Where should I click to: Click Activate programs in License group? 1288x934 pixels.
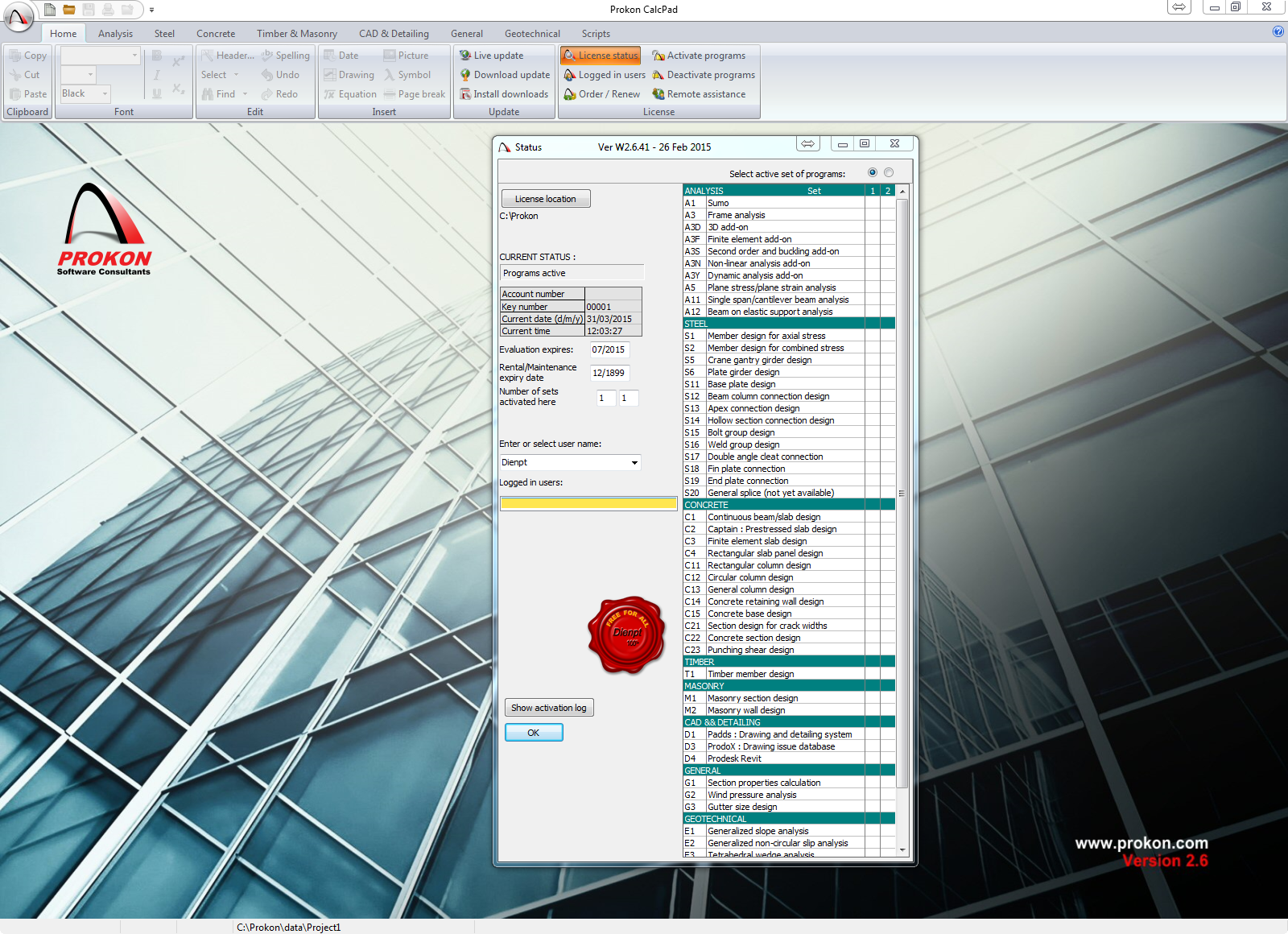[699, 56]
